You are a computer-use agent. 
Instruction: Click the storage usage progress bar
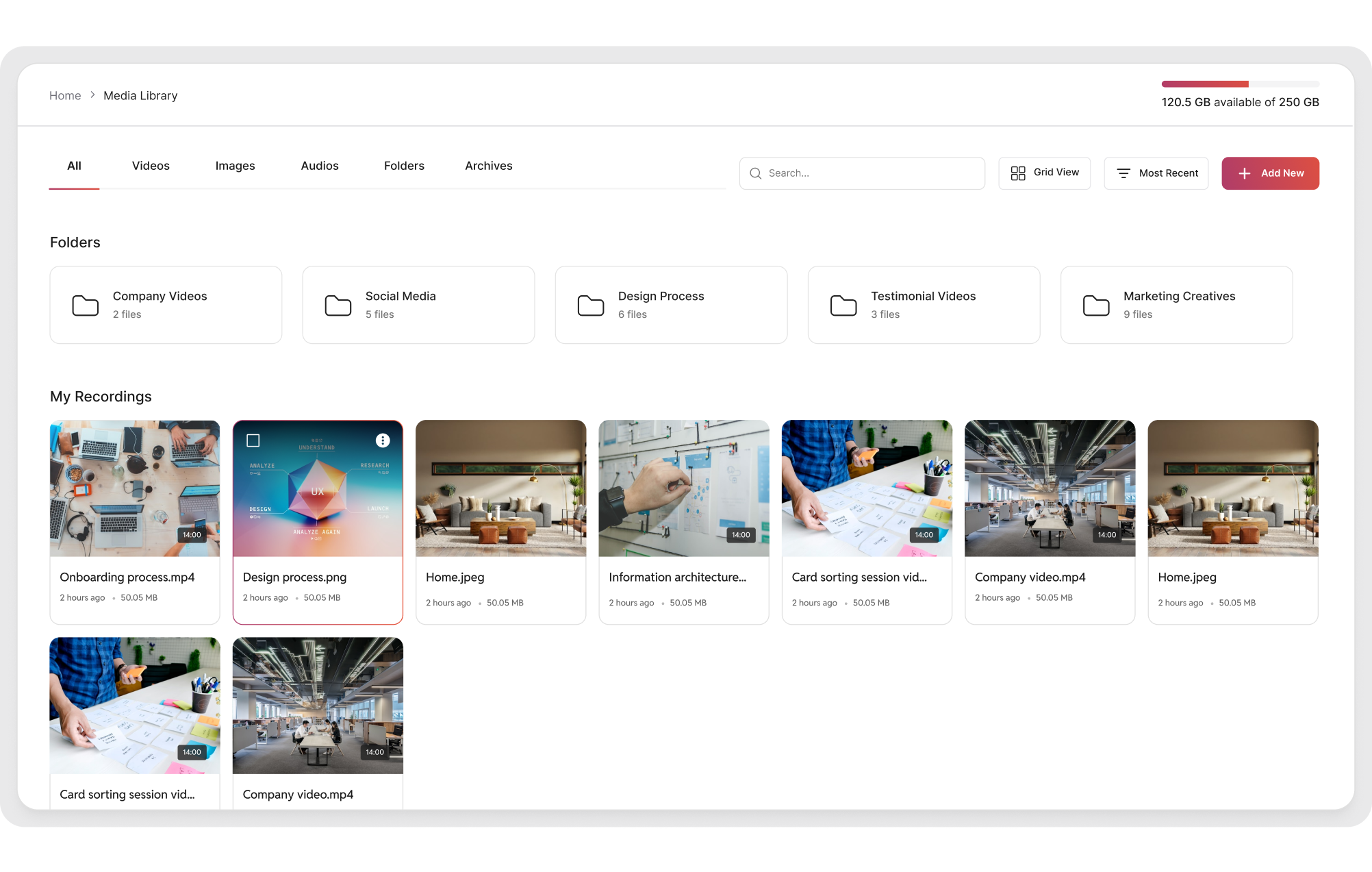(1239, 84)
